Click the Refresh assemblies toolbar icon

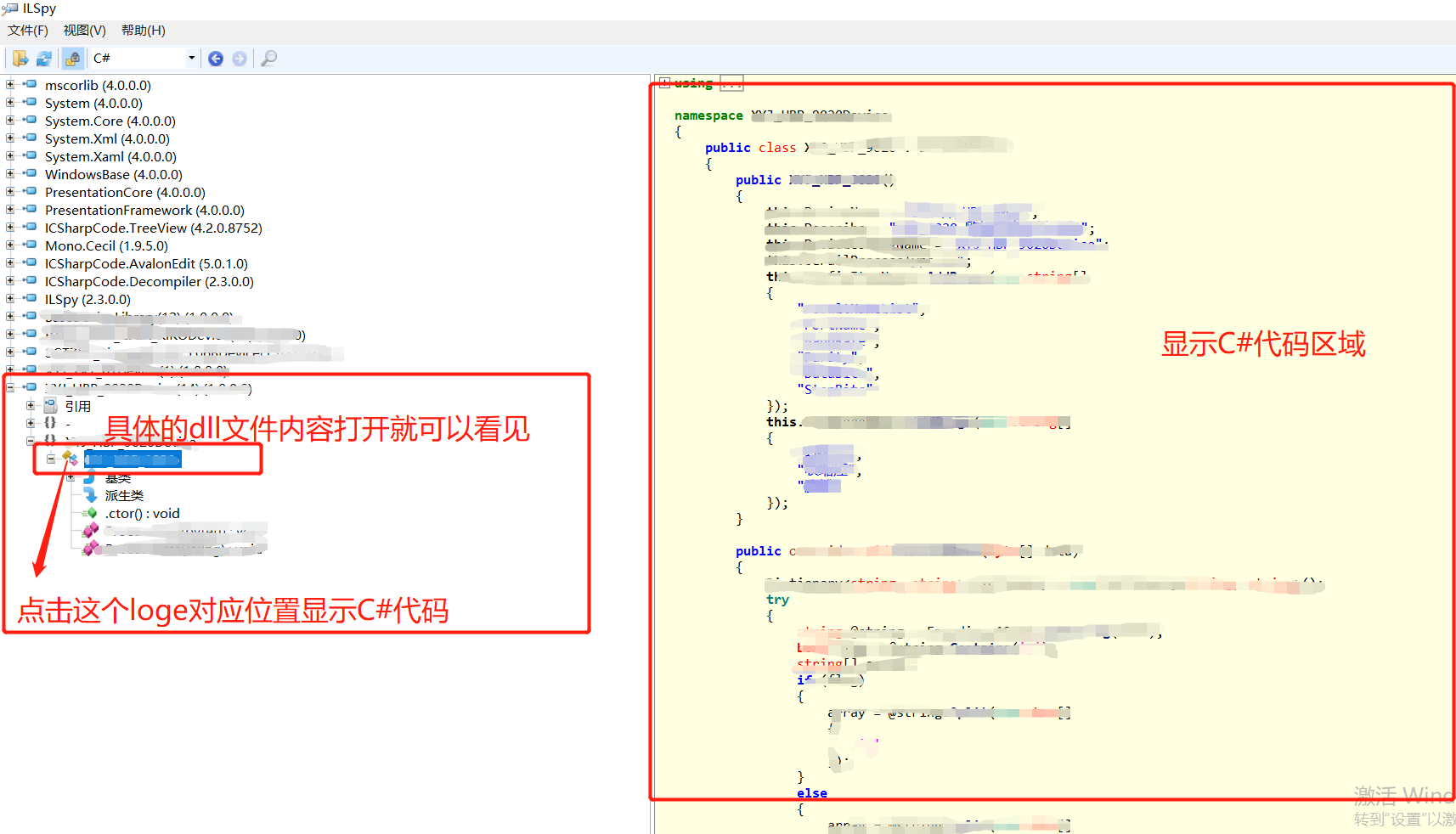[x=44, y=58]
